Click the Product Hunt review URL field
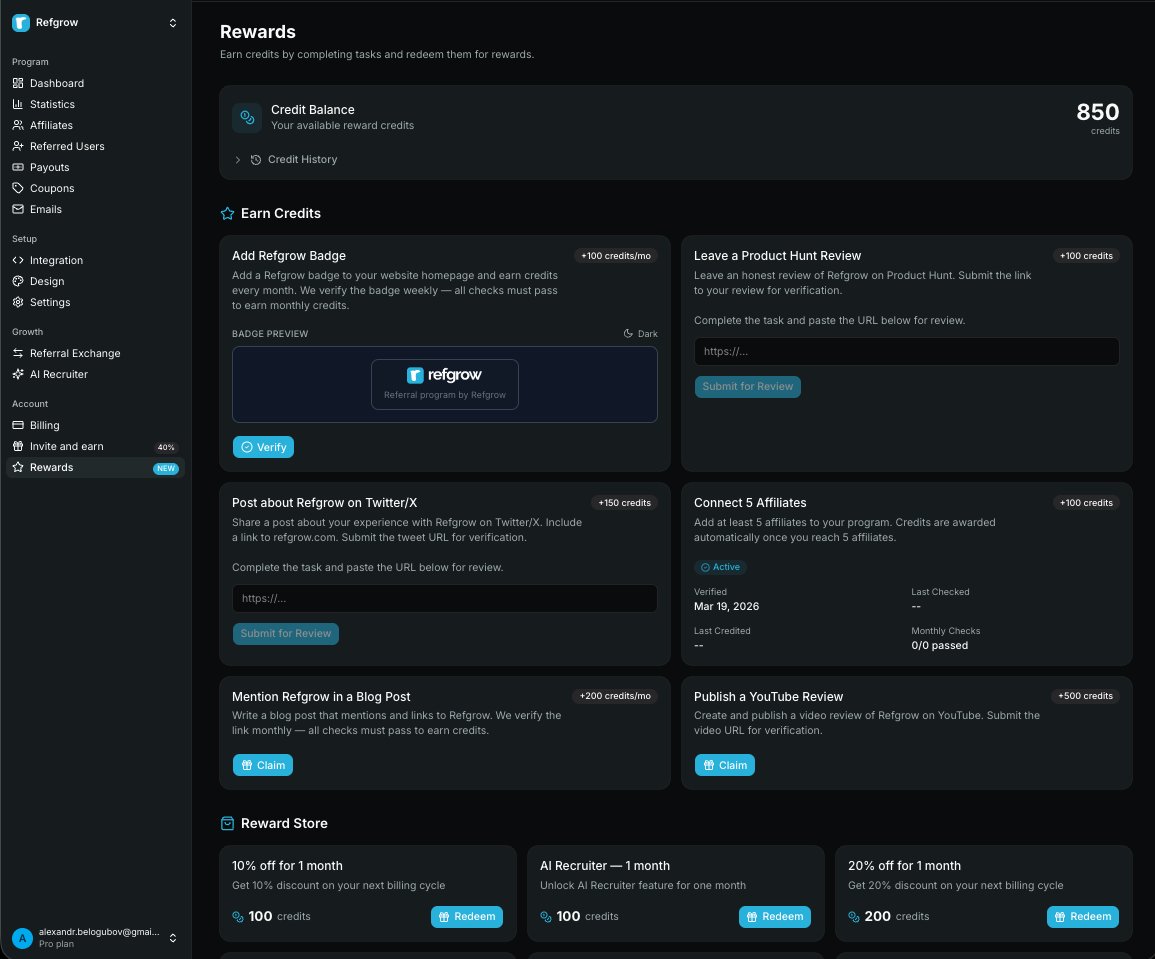 (906, 351)
